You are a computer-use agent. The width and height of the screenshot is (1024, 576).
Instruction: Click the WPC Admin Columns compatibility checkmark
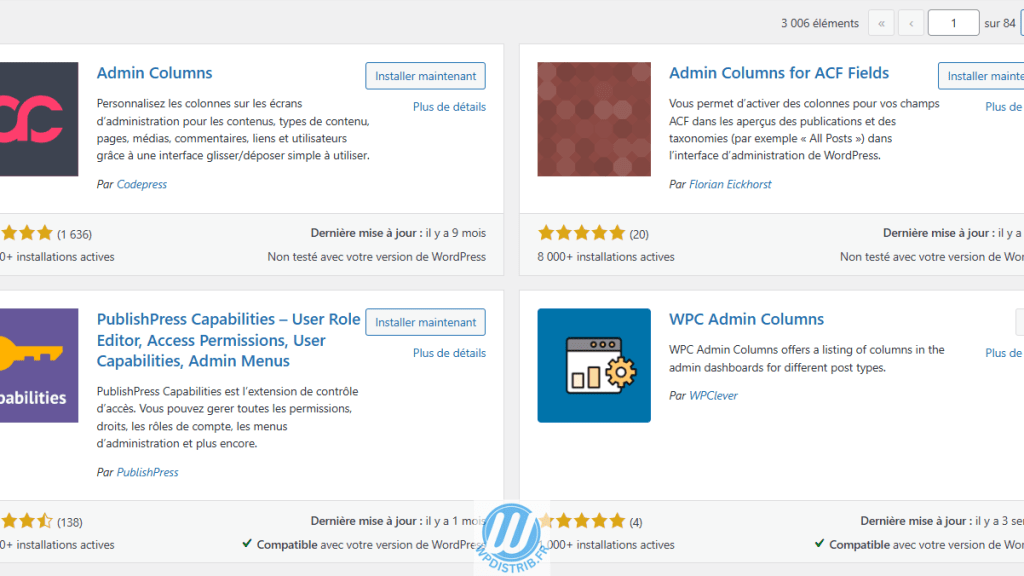820,543
